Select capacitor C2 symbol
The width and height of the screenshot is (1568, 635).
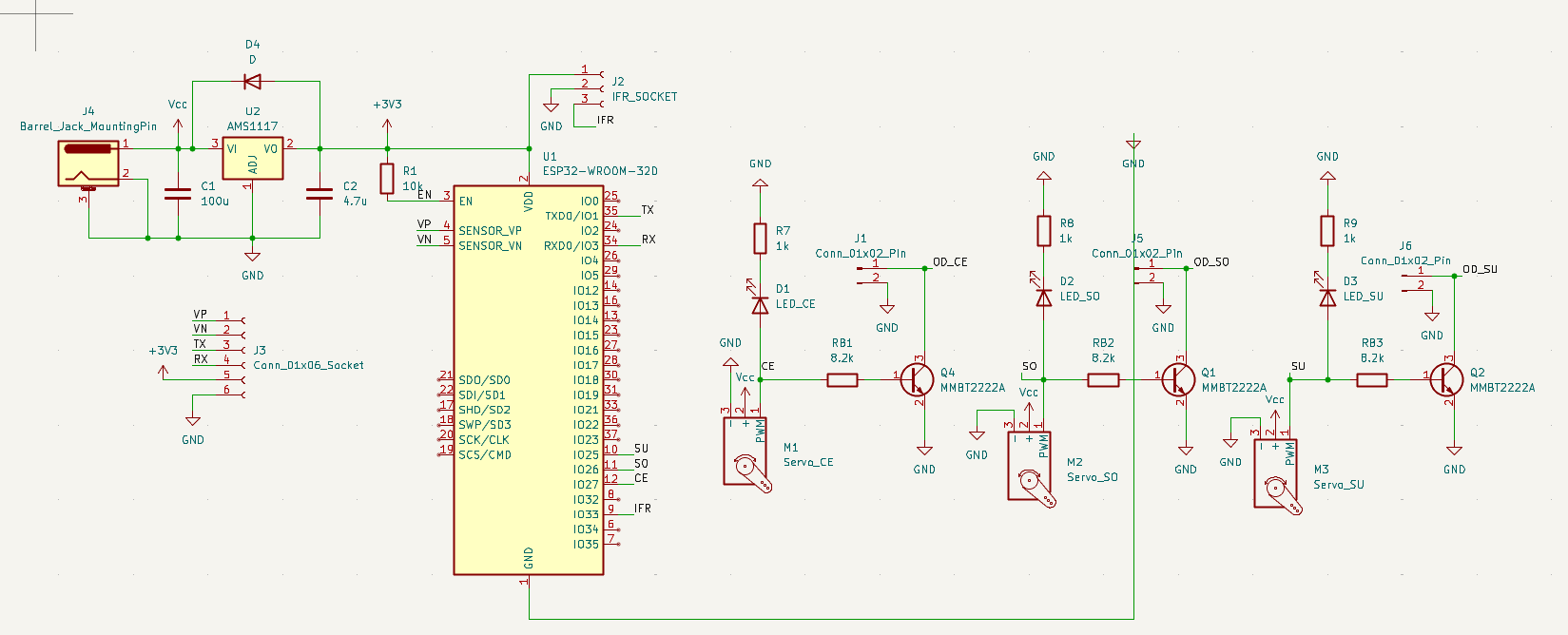[319, 194]
